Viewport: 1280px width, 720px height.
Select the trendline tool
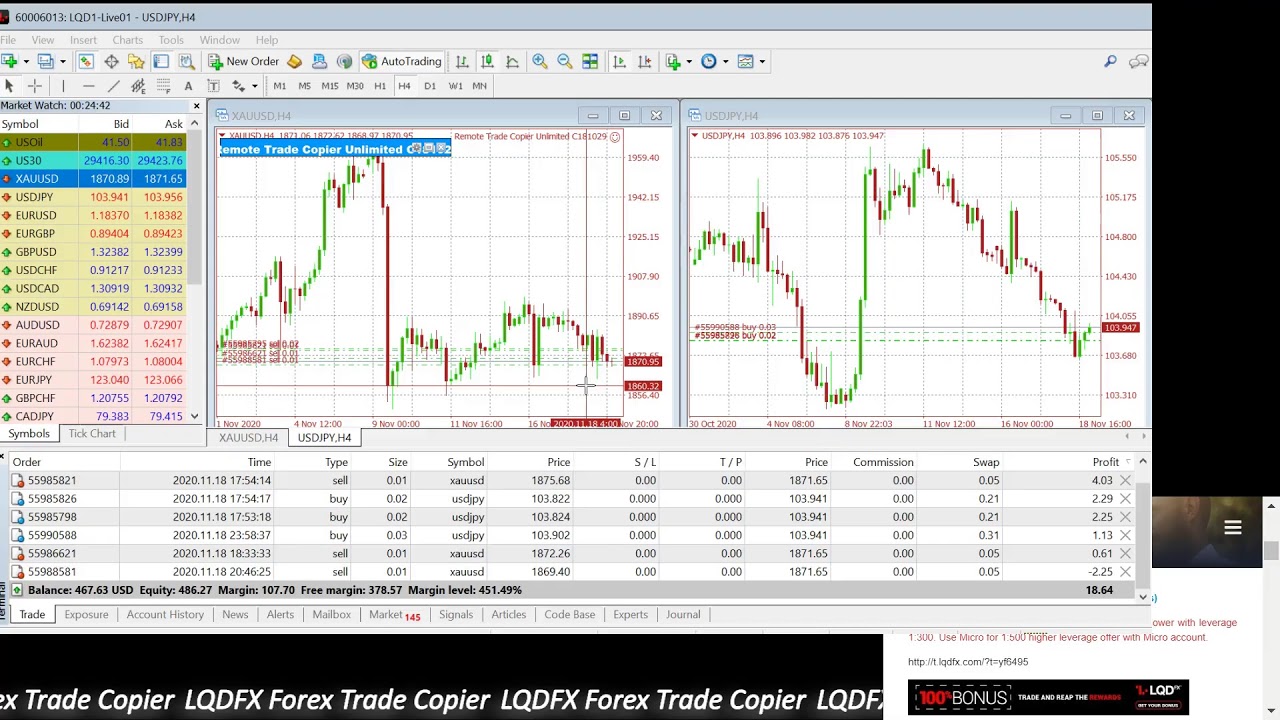[x=113, y=86]
